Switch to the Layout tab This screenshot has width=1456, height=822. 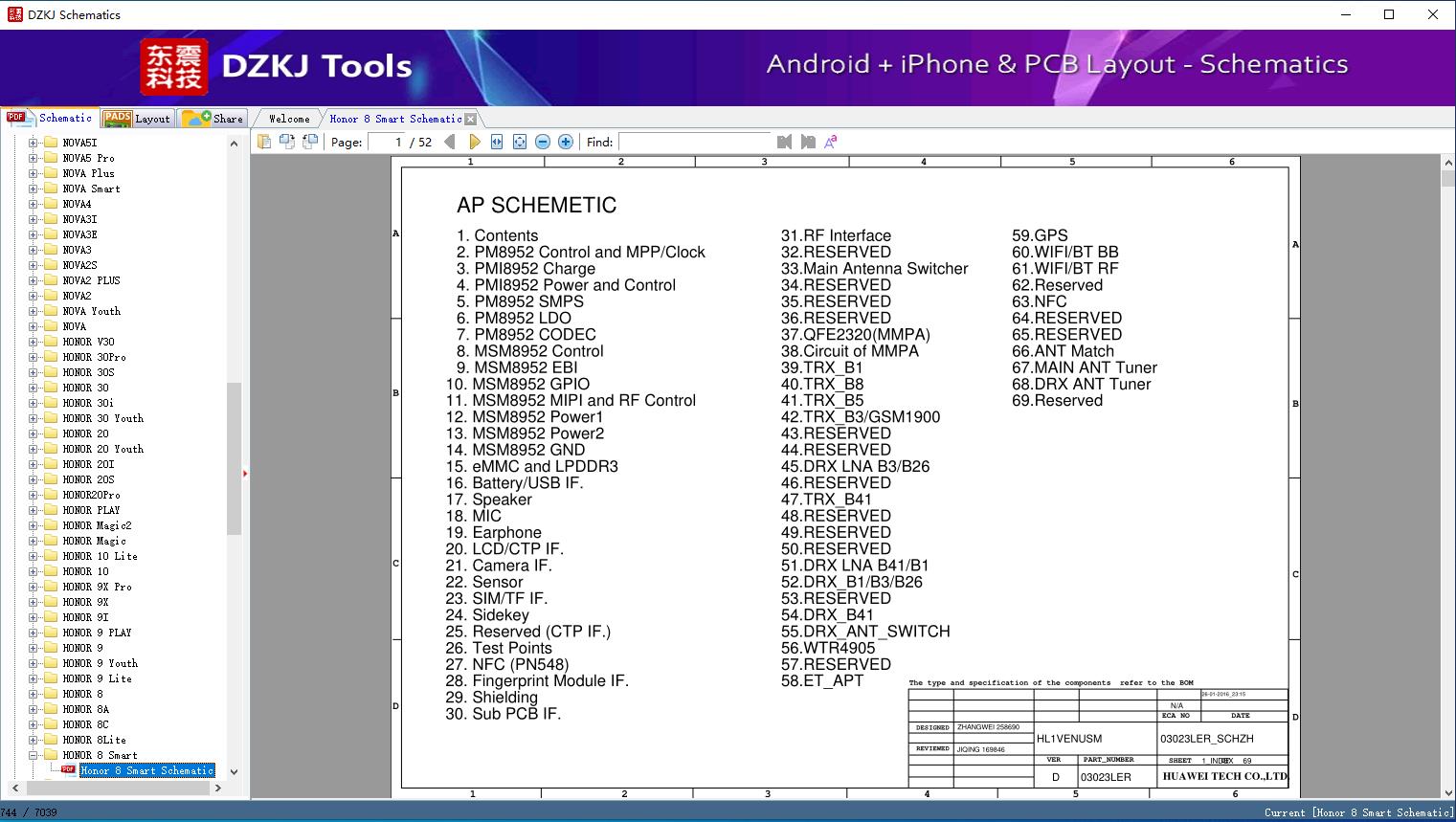[x=137, y=119]
